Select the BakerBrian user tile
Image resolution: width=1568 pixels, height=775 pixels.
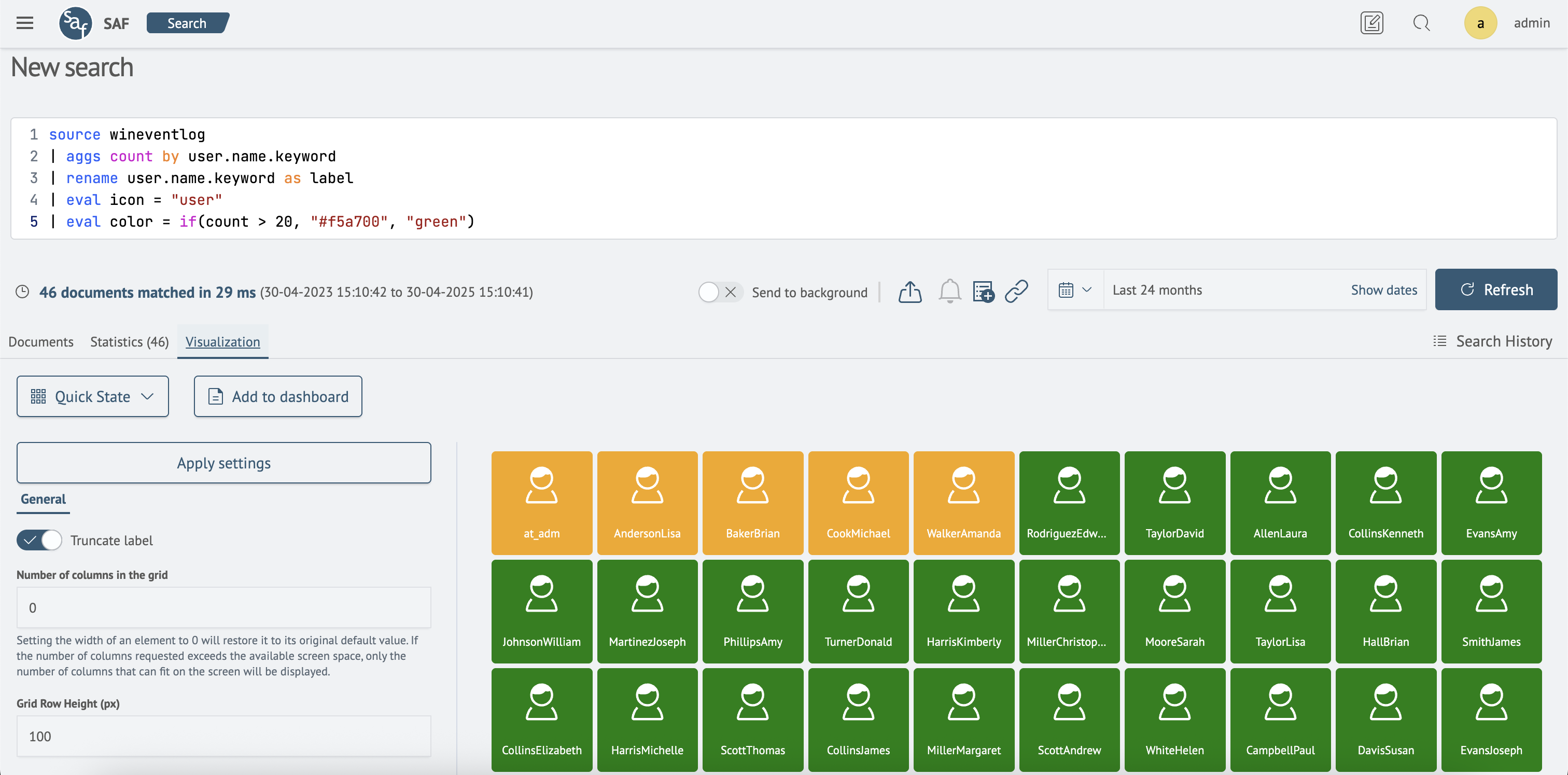click(753, 503)
